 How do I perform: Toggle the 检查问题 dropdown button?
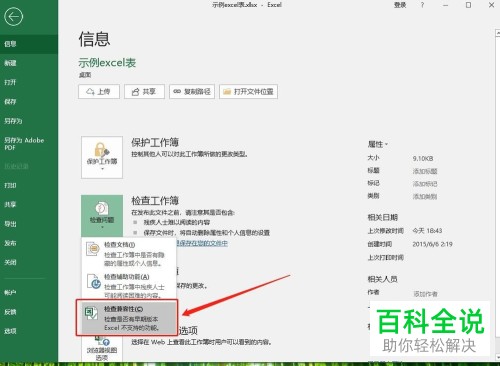point(102,216)
